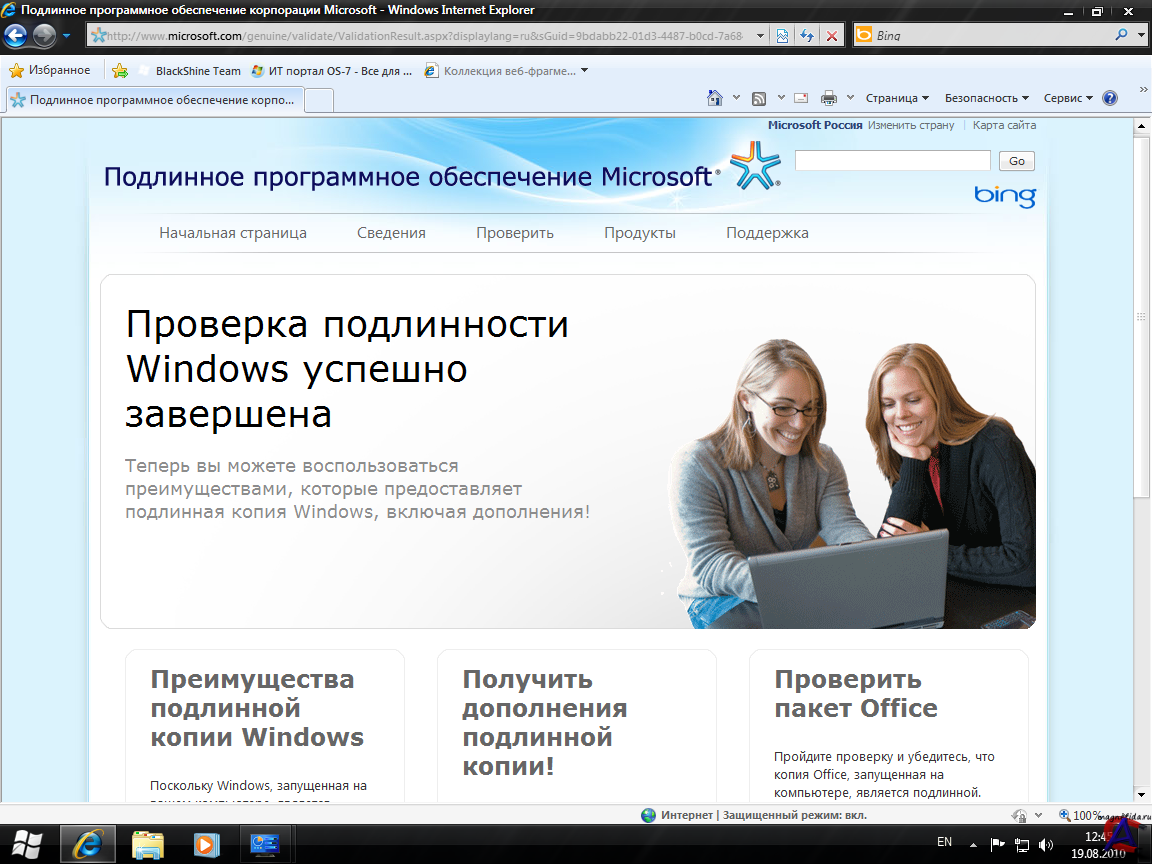Open the Сервис dropdown menu

(x=1068, y=98)
